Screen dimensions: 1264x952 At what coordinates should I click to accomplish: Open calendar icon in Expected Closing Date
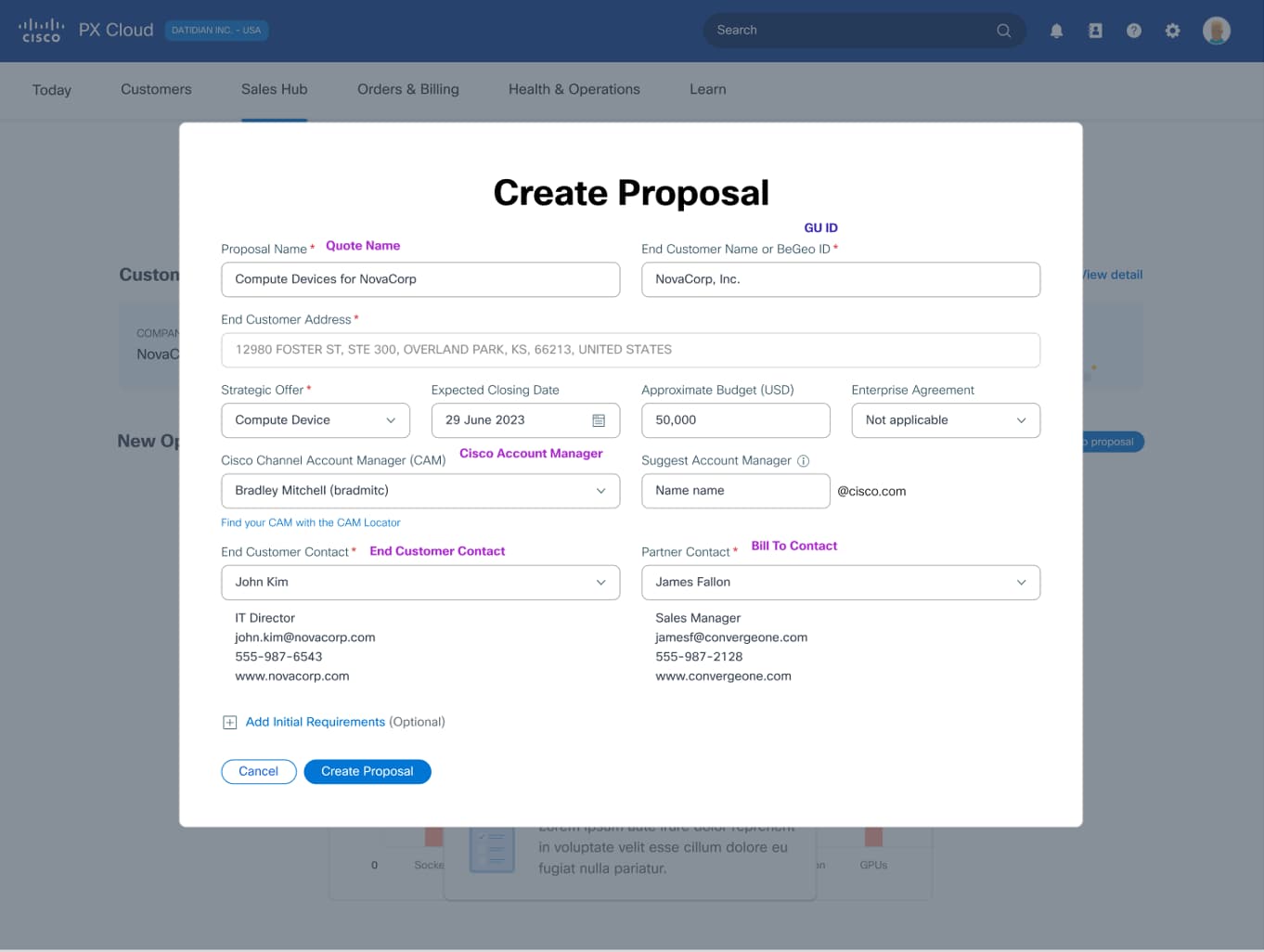[599, 420]
